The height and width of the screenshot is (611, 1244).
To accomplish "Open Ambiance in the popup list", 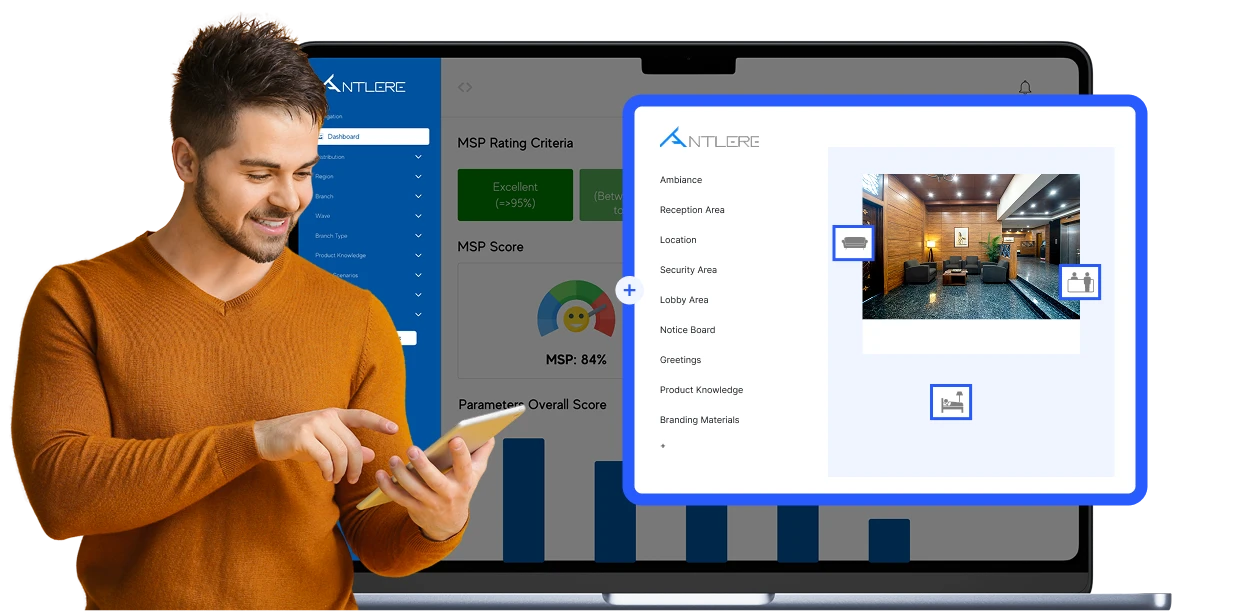I will [681, 180].
